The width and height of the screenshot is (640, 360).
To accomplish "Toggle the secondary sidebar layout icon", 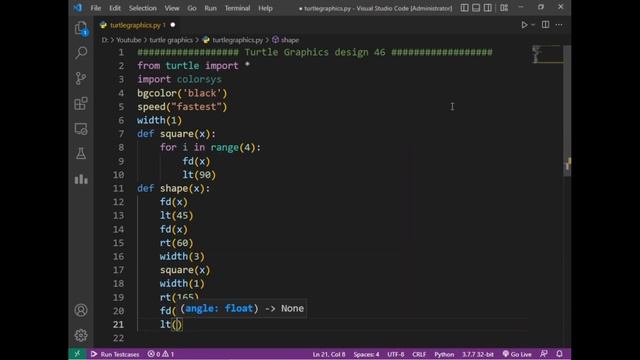I will pyautogui.click(x=487, y=8).
